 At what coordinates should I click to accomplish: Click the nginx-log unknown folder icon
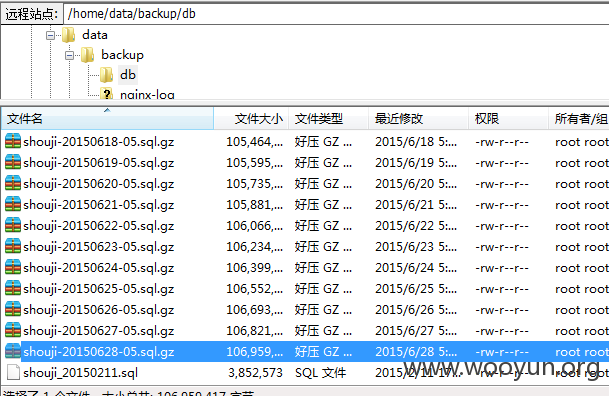pos(106,93)
